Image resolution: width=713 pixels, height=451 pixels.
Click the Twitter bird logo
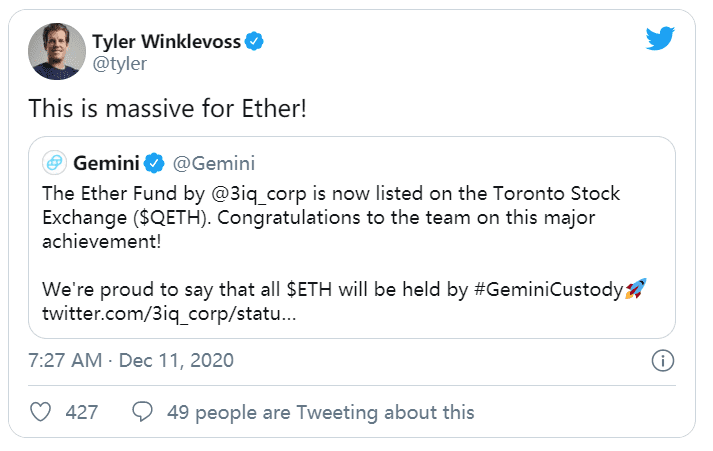tap(660, 40)
